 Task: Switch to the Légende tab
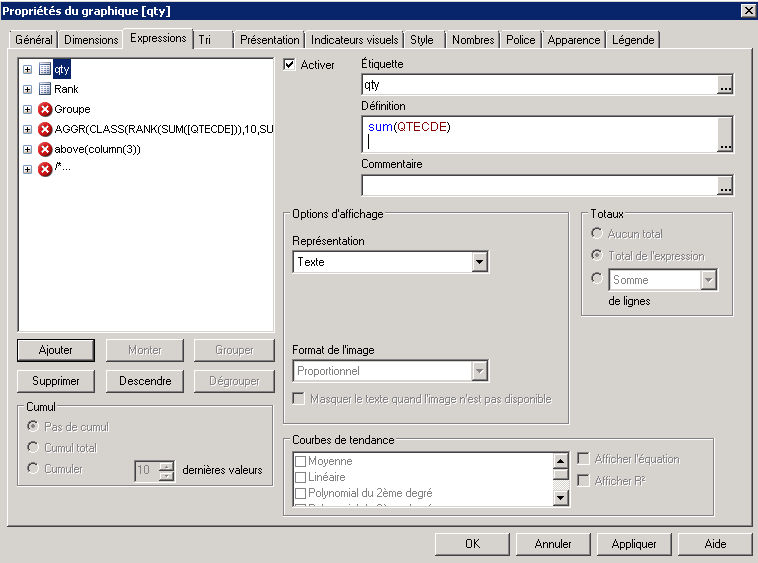pos(633,40)
